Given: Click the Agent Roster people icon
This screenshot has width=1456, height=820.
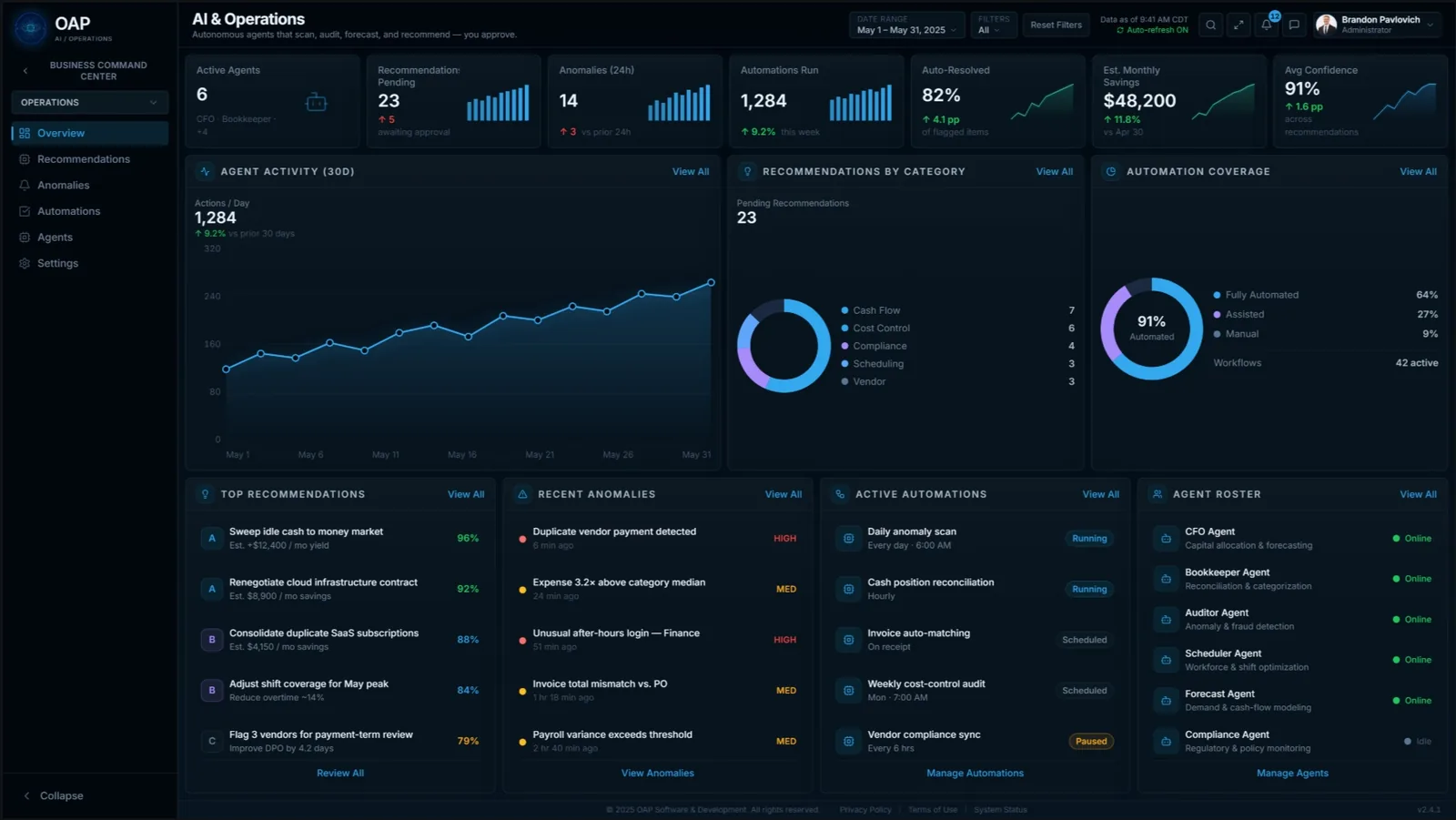Looking at the screenshot, I should (x=1158, y=494).
